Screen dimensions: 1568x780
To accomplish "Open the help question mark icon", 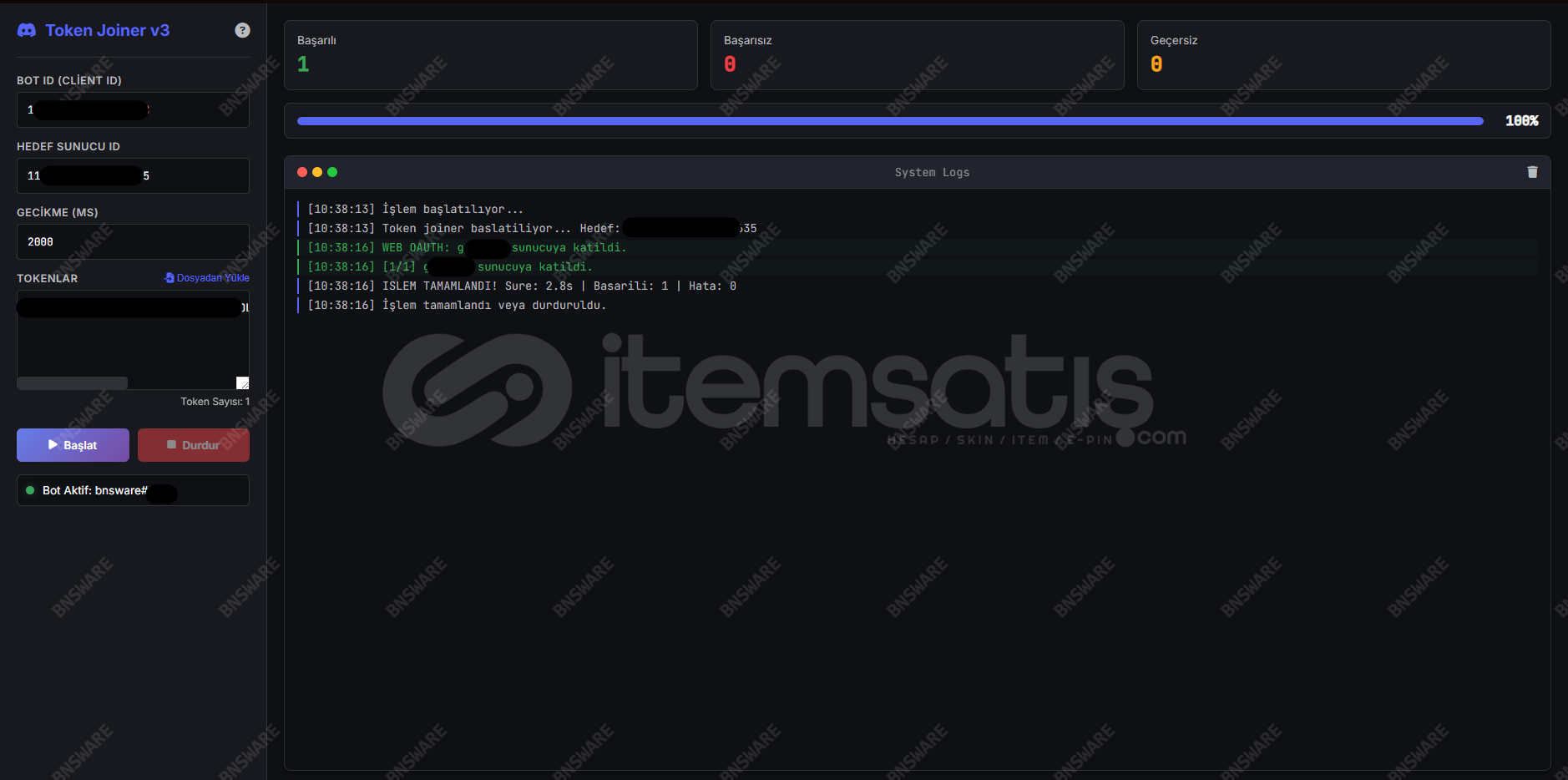I will [242, 30].
